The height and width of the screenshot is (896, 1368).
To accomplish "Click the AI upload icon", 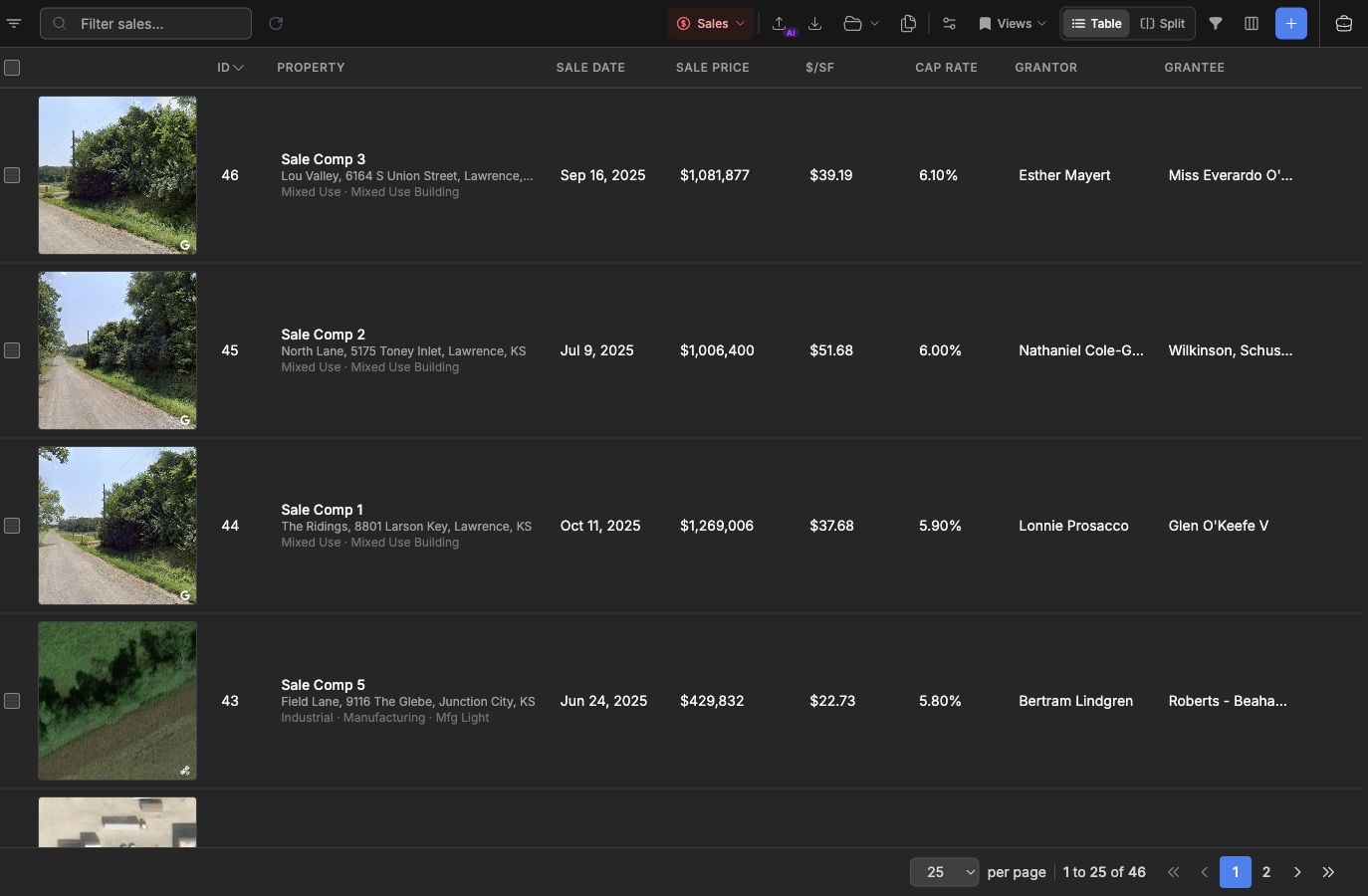I will (x=782, y=24).
